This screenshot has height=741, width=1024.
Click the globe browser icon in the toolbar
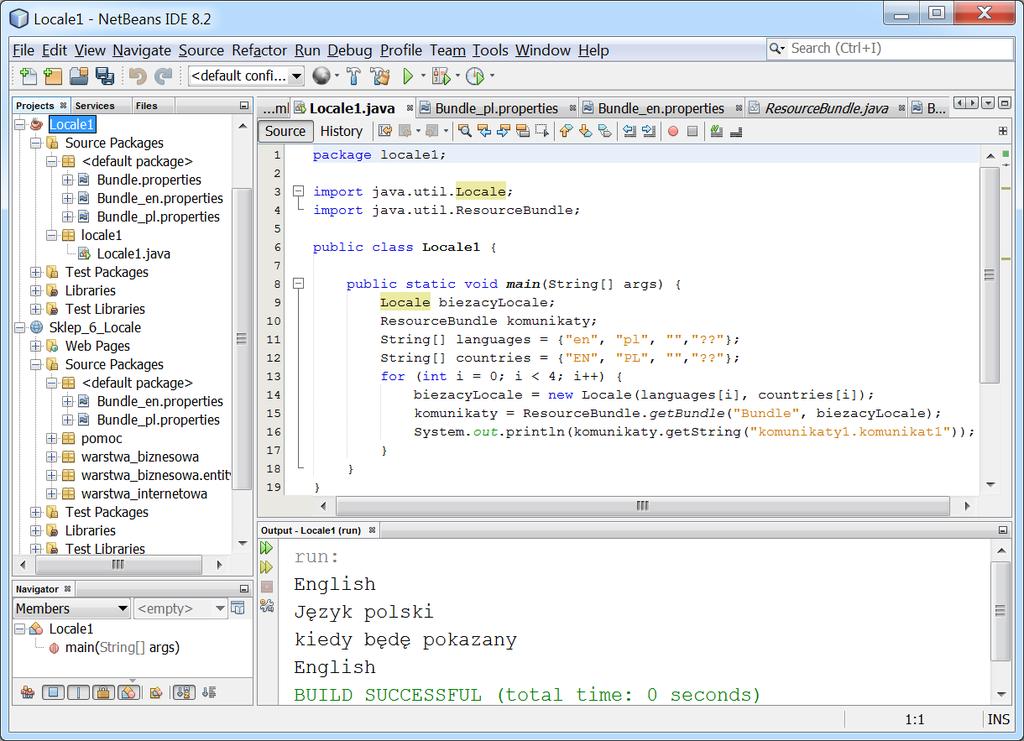click(321, 76)
